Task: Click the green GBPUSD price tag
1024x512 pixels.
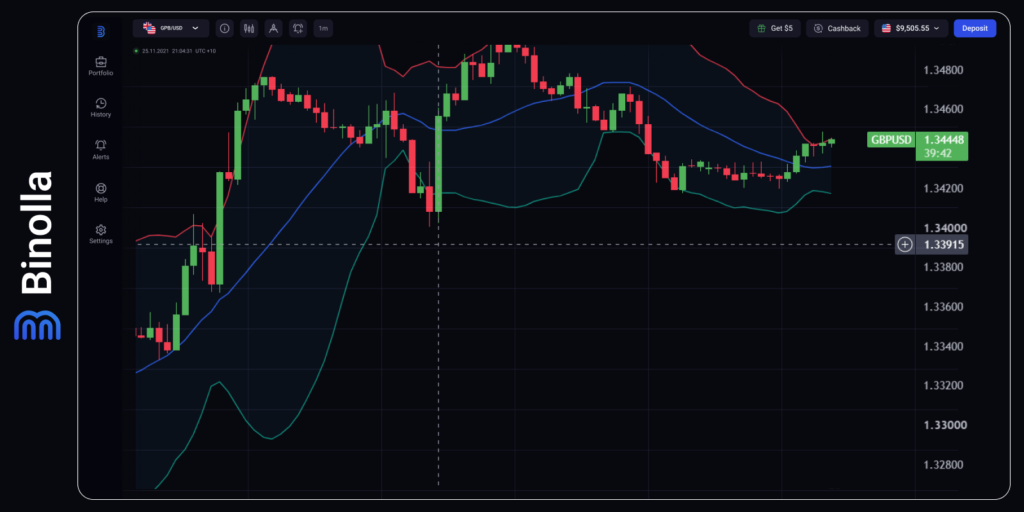Action: click(891, 139)
